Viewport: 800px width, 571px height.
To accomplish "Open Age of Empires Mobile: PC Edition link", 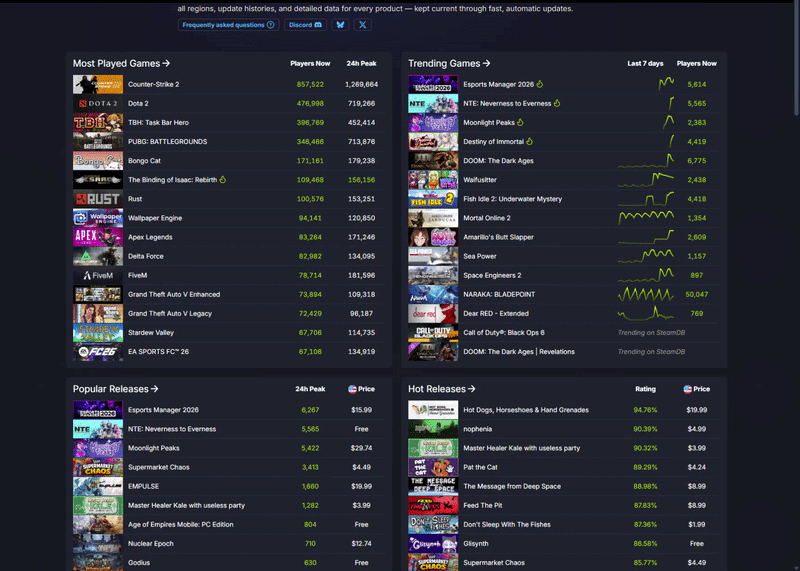I will point(181,524).
